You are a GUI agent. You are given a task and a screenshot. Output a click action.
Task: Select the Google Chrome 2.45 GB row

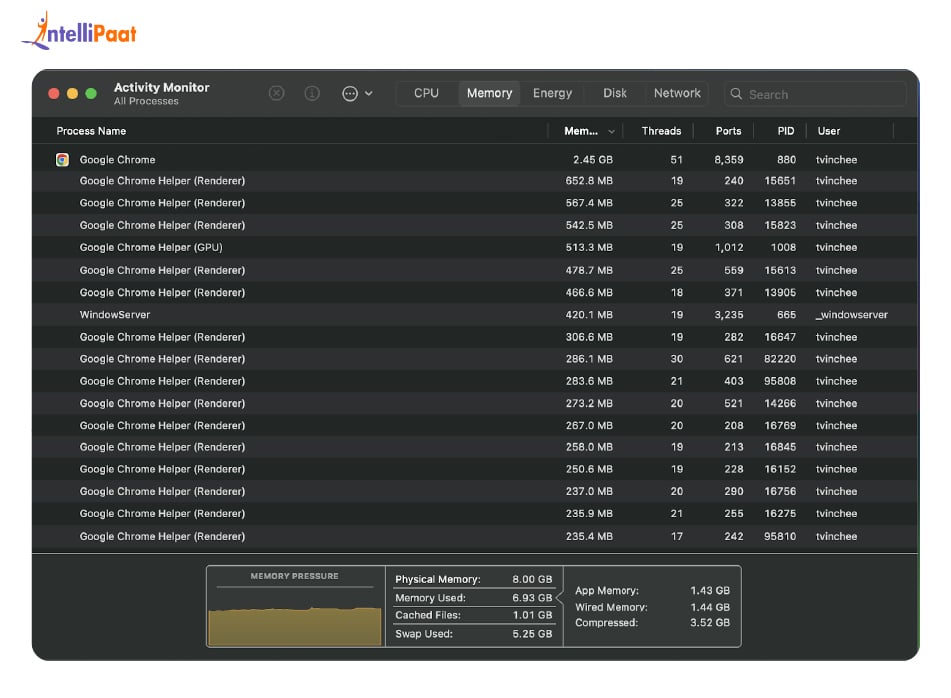[476, 159]
